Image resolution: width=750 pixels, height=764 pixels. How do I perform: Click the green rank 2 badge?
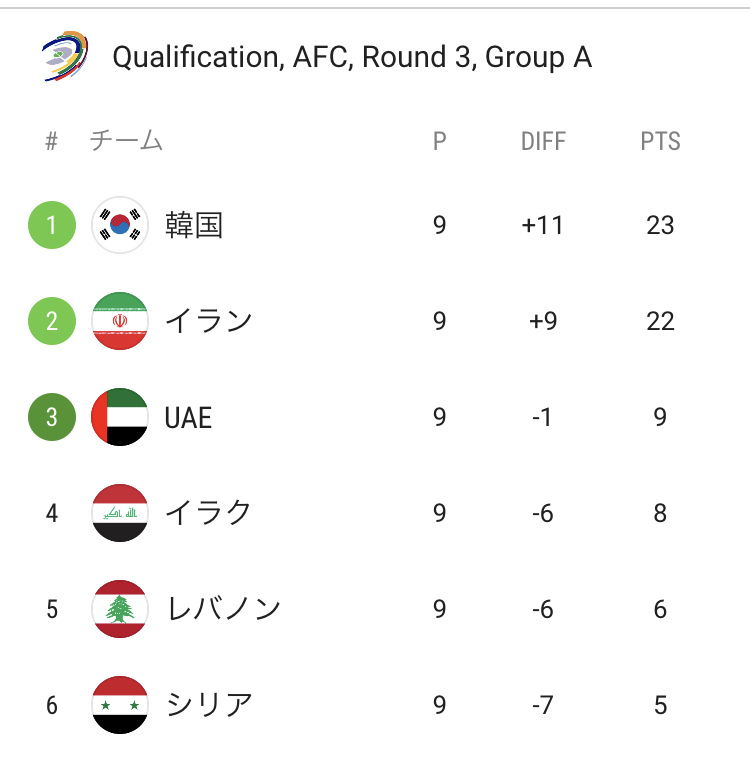[52, 321]
